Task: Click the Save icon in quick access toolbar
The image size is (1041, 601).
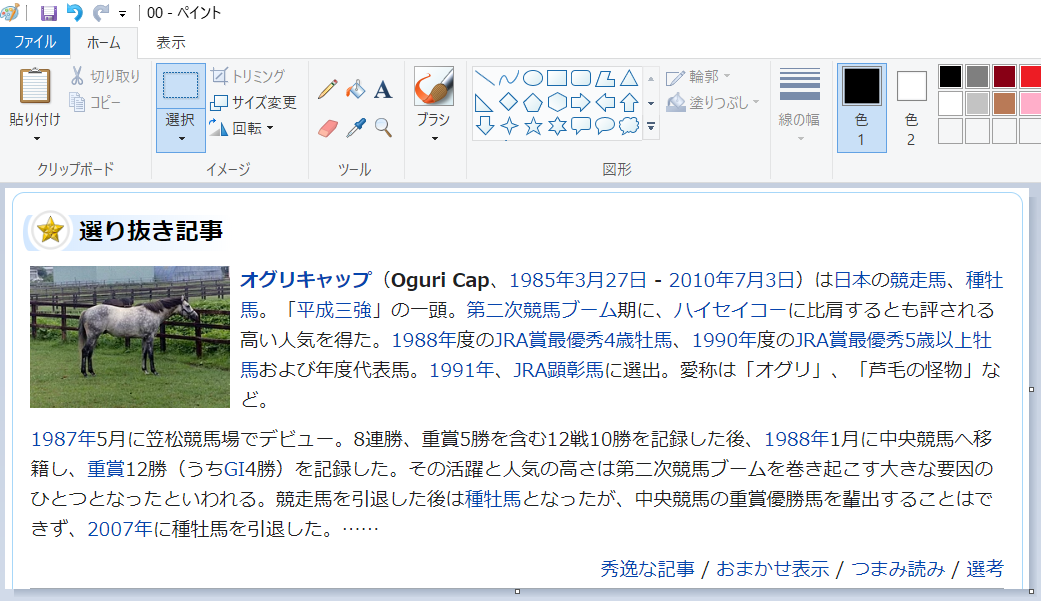Action: coord(48,13)
